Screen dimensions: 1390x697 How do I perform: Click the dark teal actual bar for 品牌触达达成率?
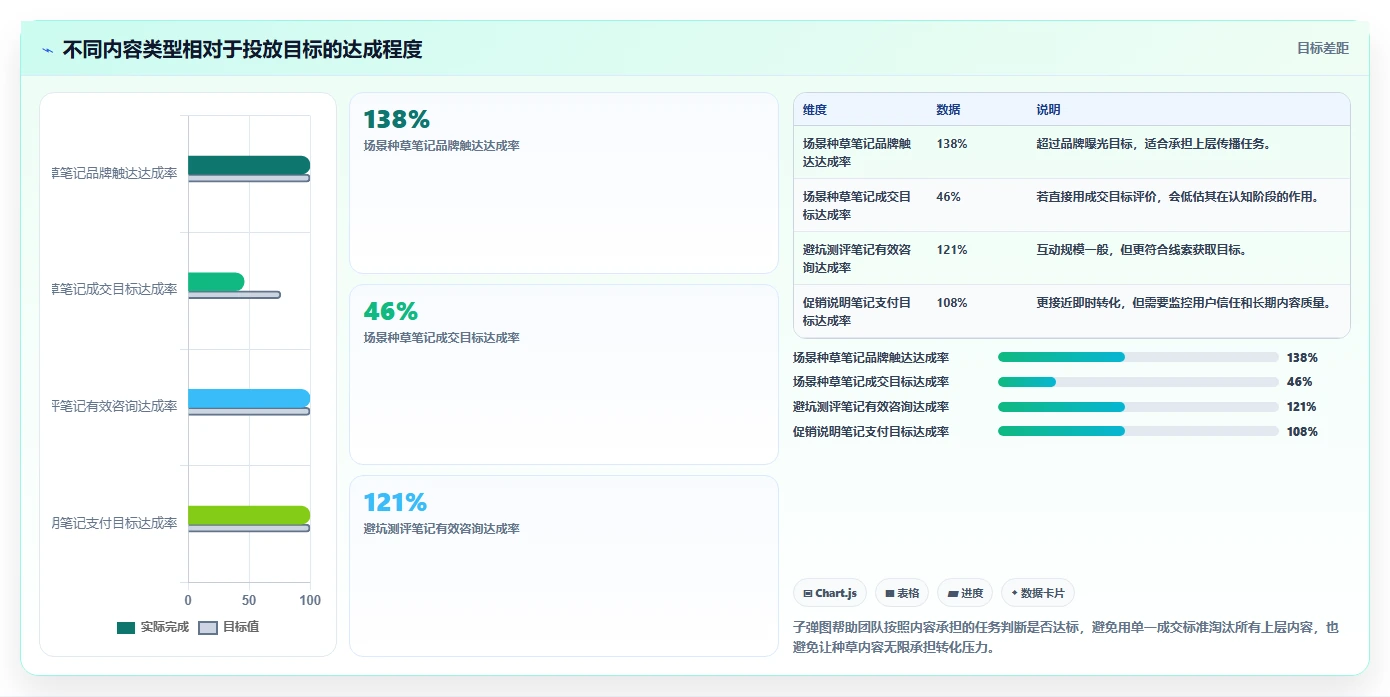[249, 165]
